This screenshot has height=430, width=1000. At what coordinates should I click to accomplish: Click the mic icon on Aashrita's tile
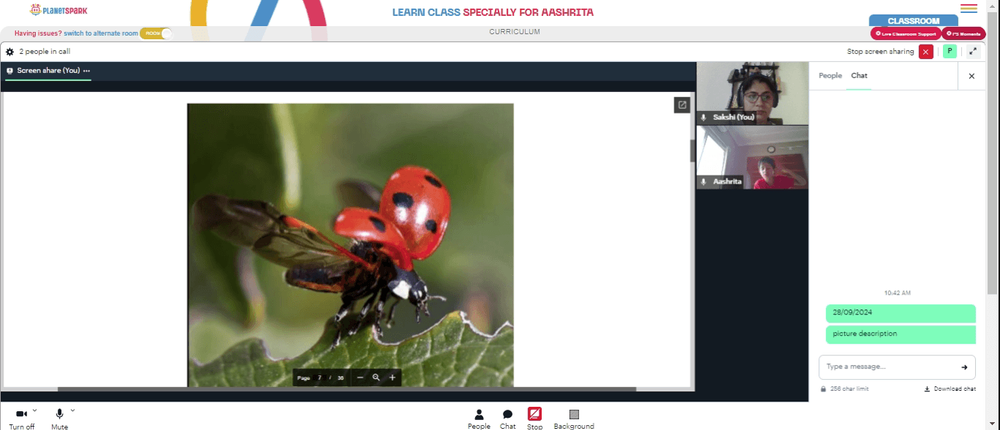coord(703,182)
